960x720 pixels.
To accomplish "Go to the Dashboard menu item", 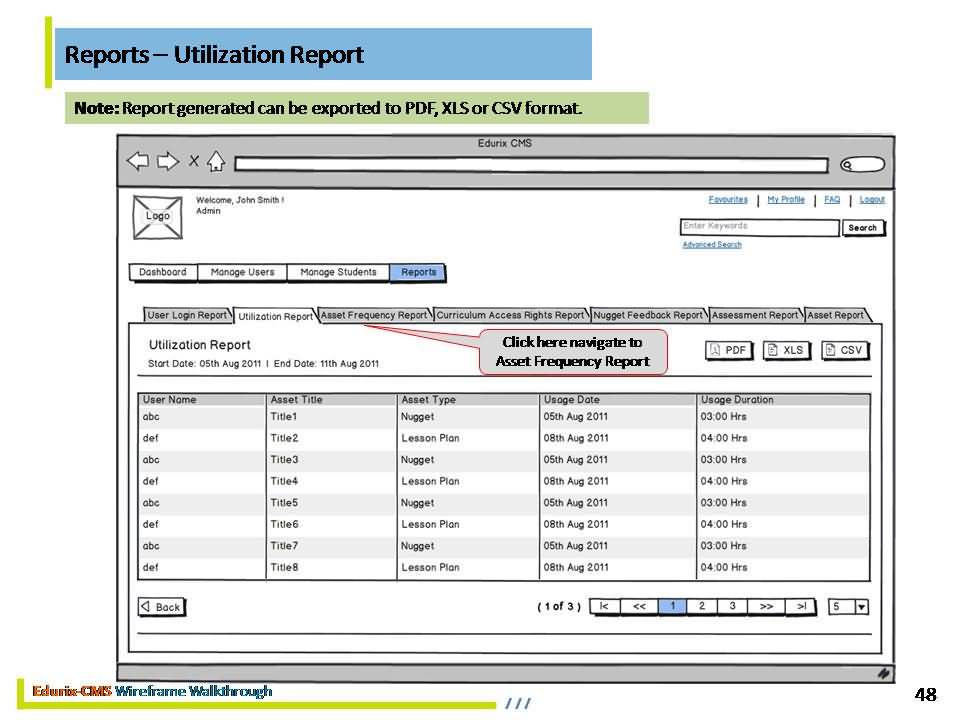I will [x=163, y=272].
